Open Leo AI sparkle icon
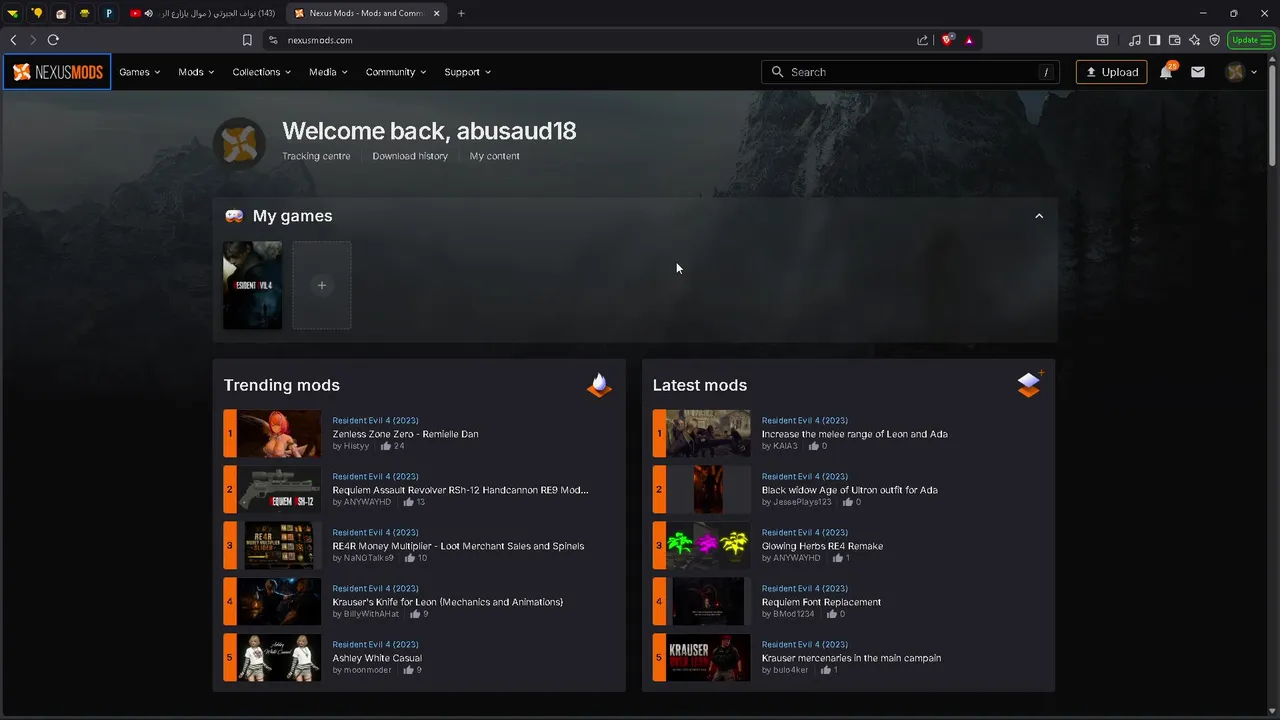 click(x=1194, y=40)
